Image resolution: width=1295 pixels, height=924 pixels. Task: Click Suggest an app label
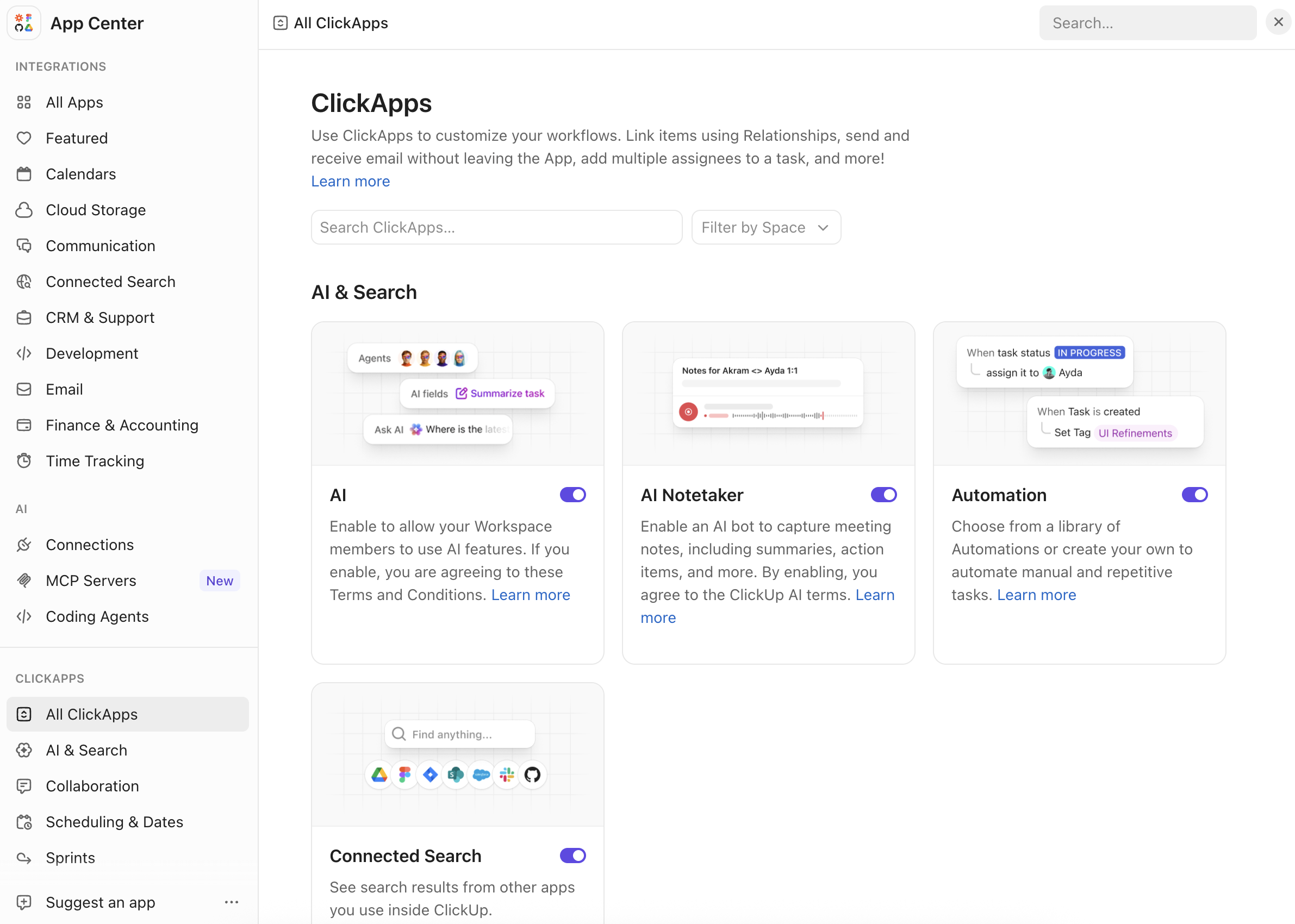[x=100, y=902]
